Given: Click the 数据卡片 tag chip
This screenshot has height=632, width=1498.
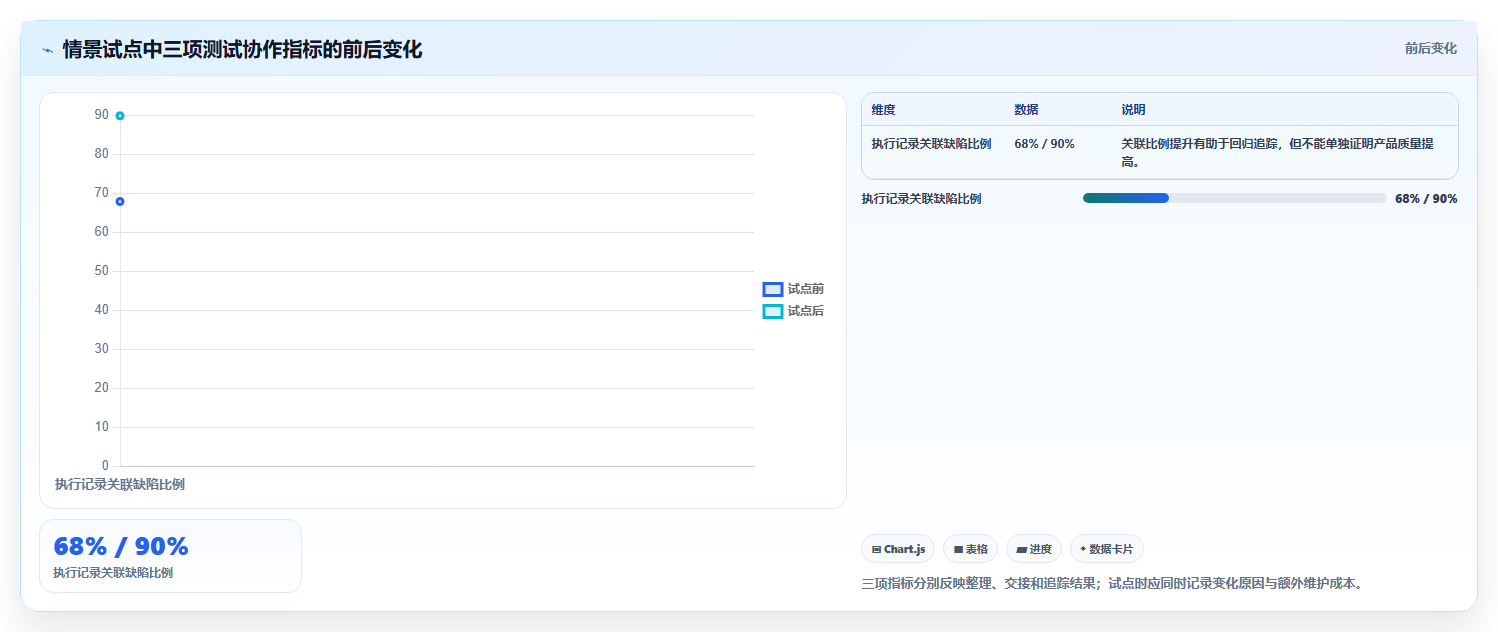Looking at the screenshot, I should point(1106,549).
